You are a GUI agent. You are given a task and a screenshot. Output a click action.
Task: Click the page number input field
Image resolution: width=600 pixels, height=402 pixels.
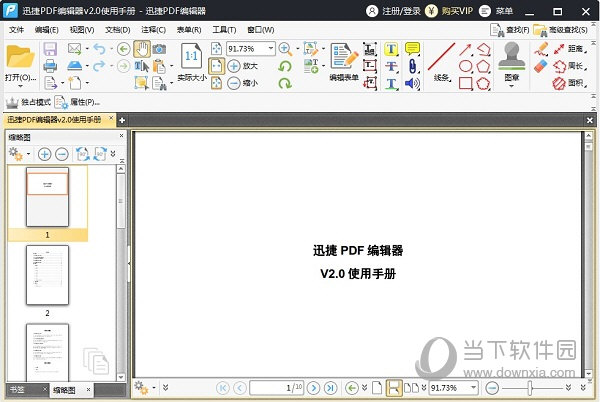tap(276, 387)
